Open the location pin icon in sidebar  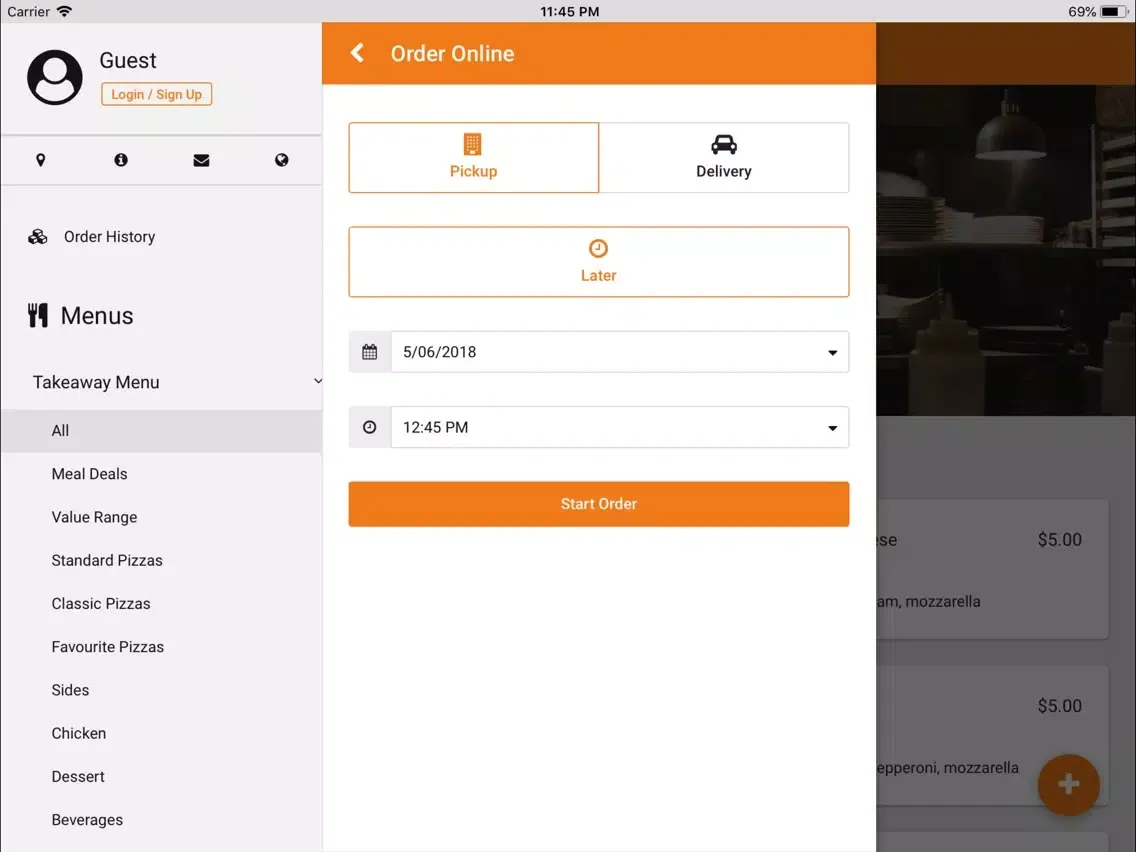click(x=41, y=160)
